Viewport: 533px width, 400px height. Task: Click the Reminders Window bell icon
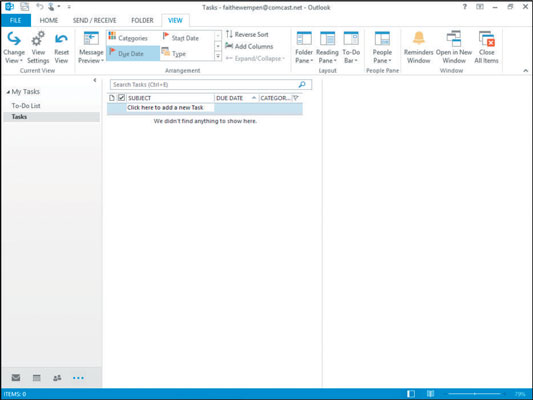coord(418,38)
